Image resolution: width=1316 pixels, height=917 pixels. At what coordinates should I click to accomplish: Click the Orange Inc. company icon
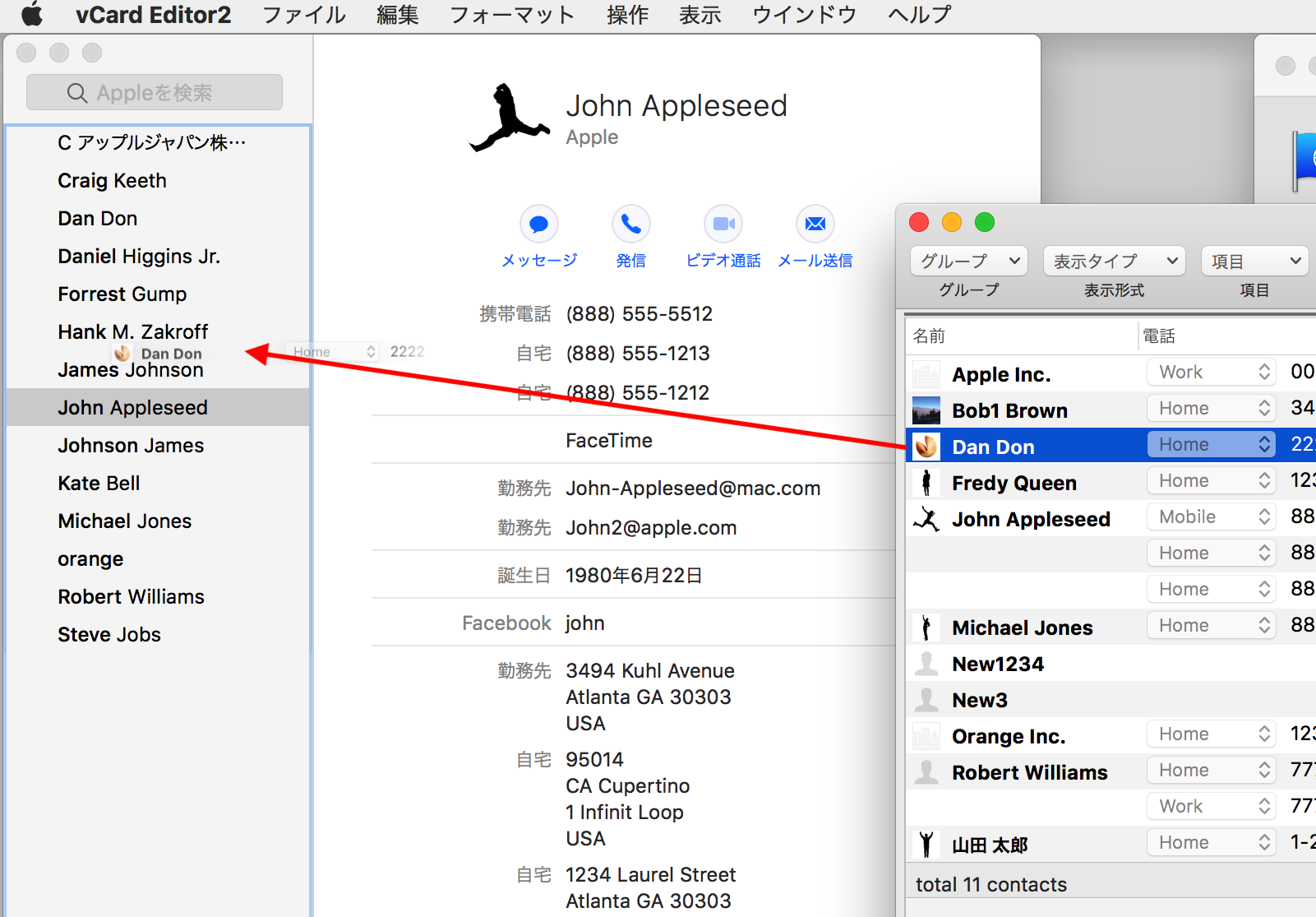926,736
